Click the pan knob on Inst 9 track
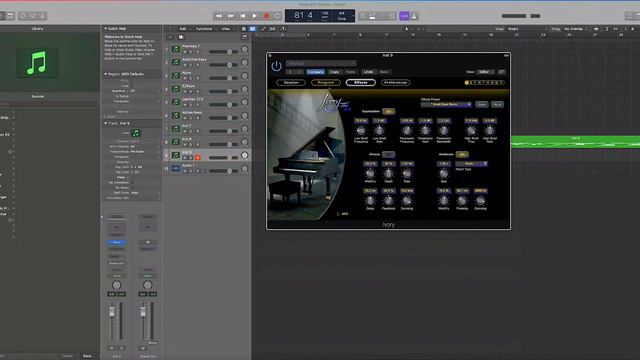This screenshot has width=640, height=360. tap(244, 155)
